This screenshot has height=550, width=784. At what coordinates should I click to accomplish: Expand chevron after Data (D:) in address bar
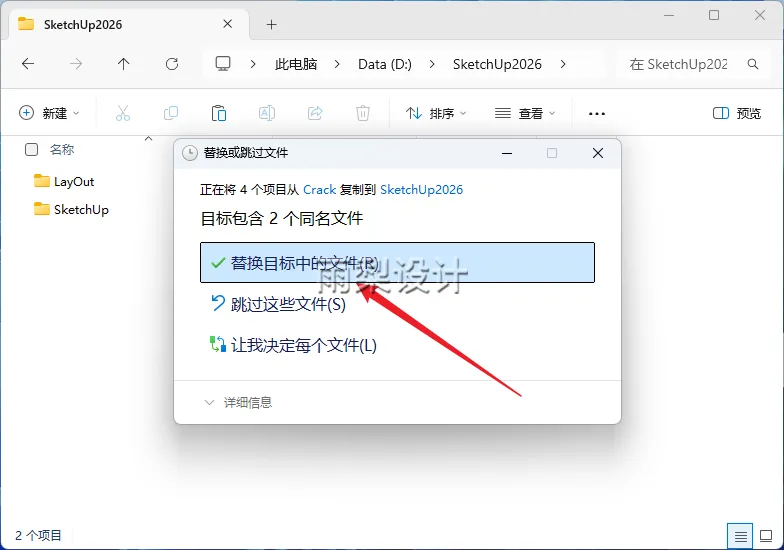click(432, 64)
